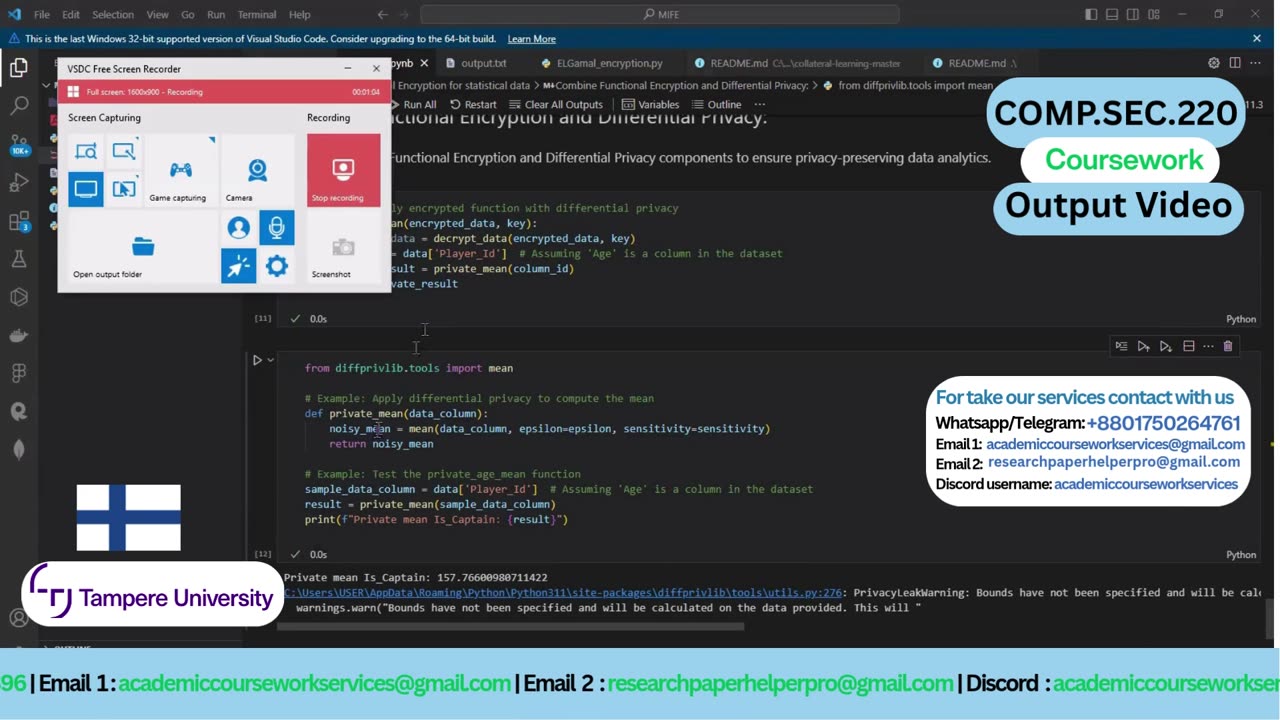Open the Run menu
The image size is (1280, 720).
(x=216, y=15)
